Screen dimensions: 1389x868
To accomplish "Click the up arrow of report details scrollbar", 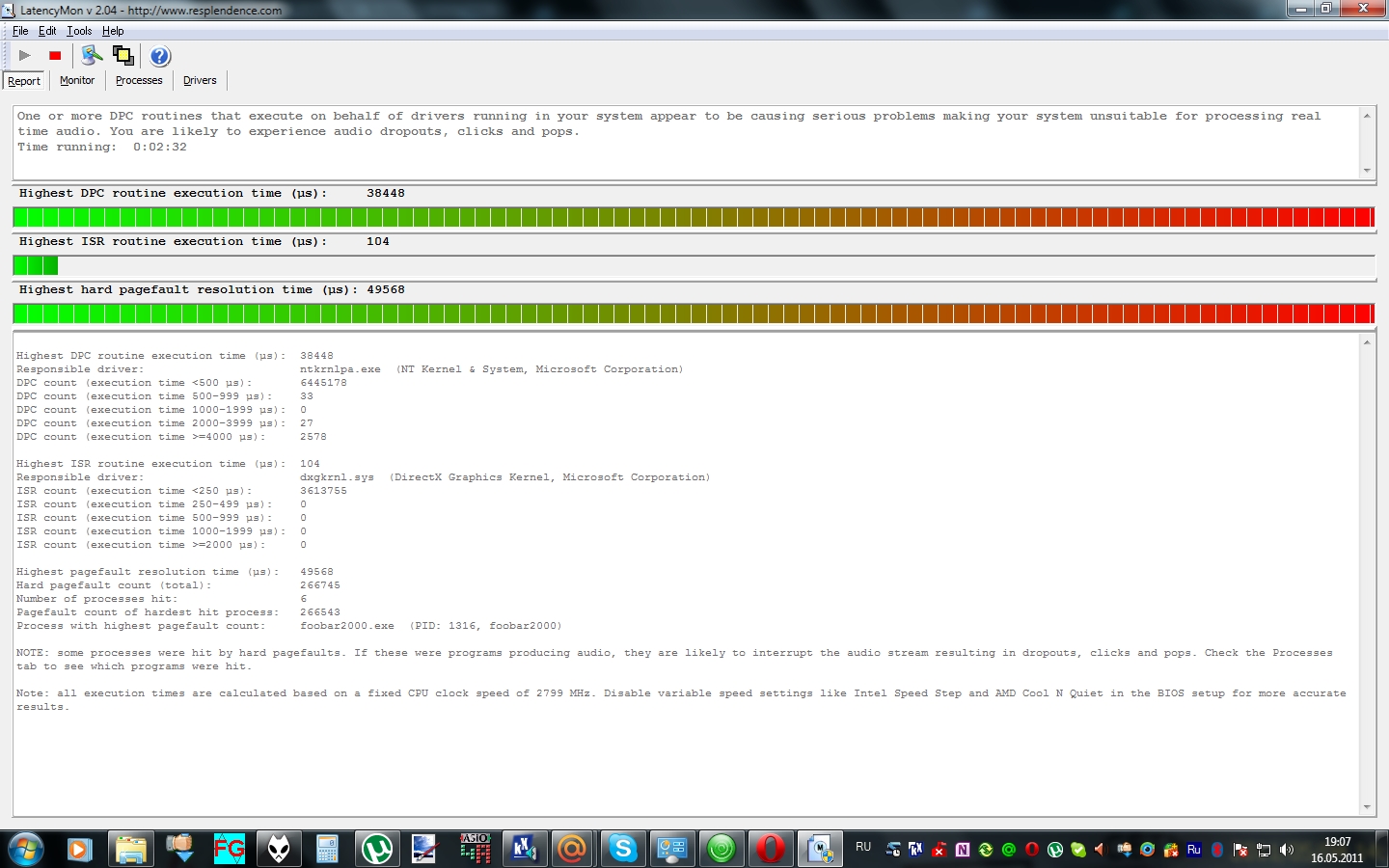I will 1367,342.
